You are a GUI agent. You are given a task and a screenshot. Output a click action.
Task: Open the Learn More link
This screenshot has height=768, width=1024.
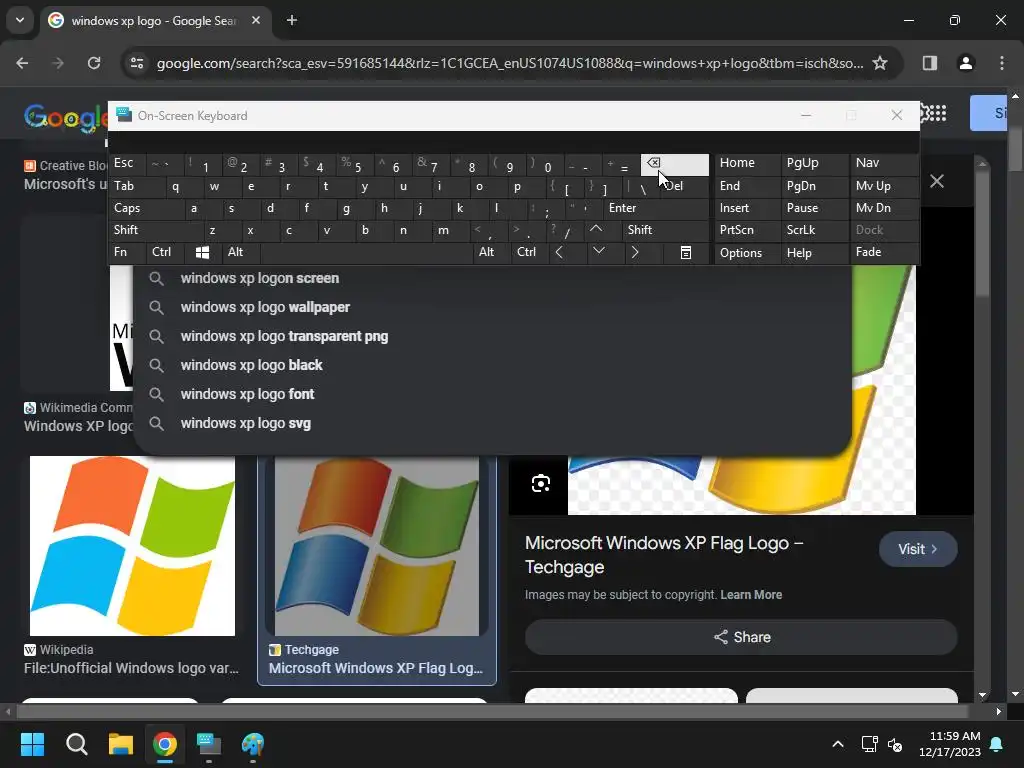[751, 595]
